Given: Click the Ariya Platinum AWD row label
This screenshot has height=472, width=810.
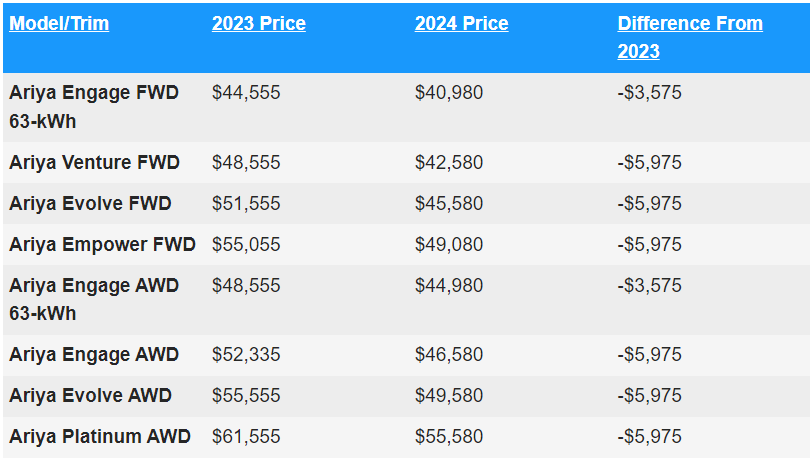Looking at the screenshot, I should coord(100,436).
